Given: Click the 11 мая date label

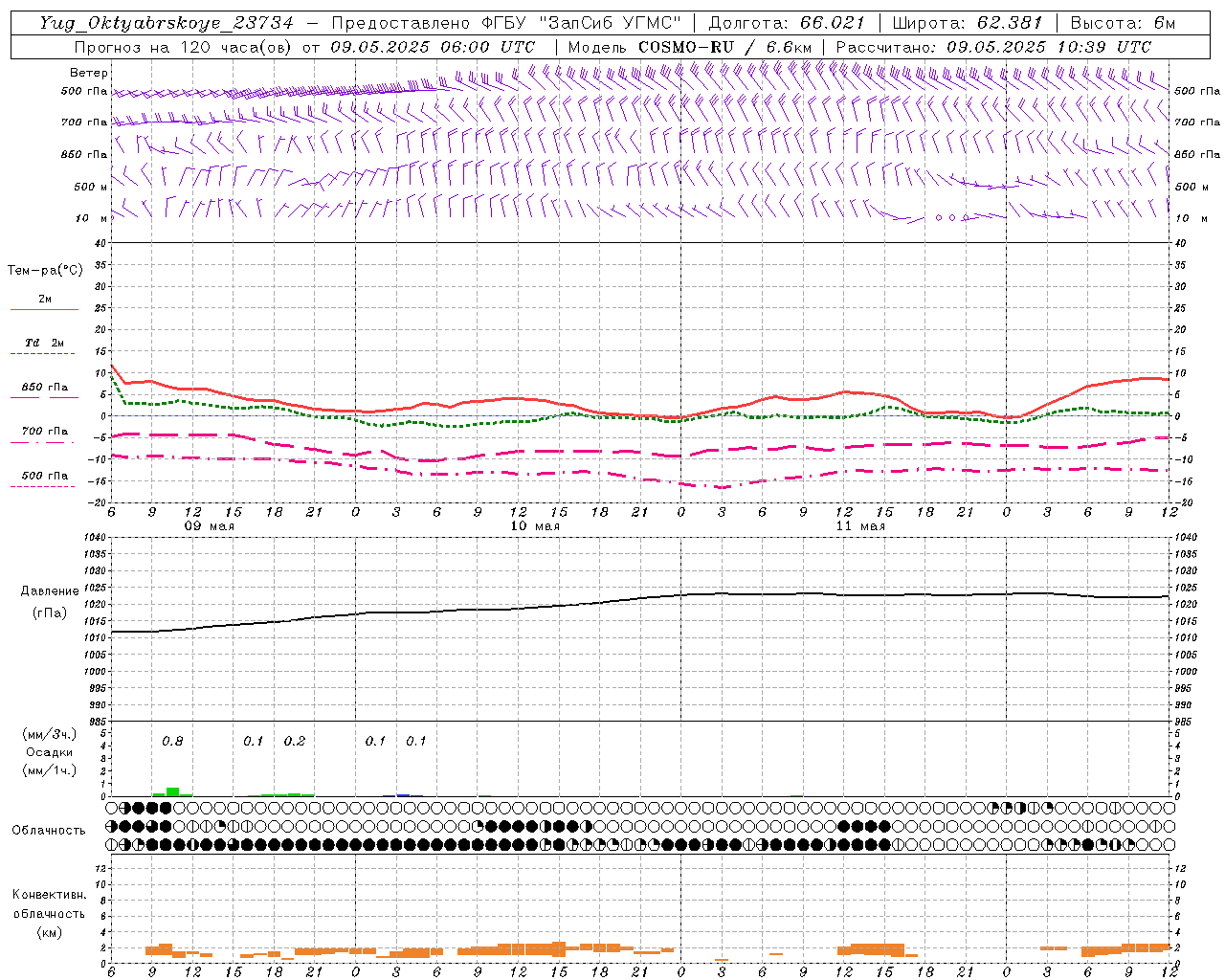Looking at the screenshot, I should (860, 526).
